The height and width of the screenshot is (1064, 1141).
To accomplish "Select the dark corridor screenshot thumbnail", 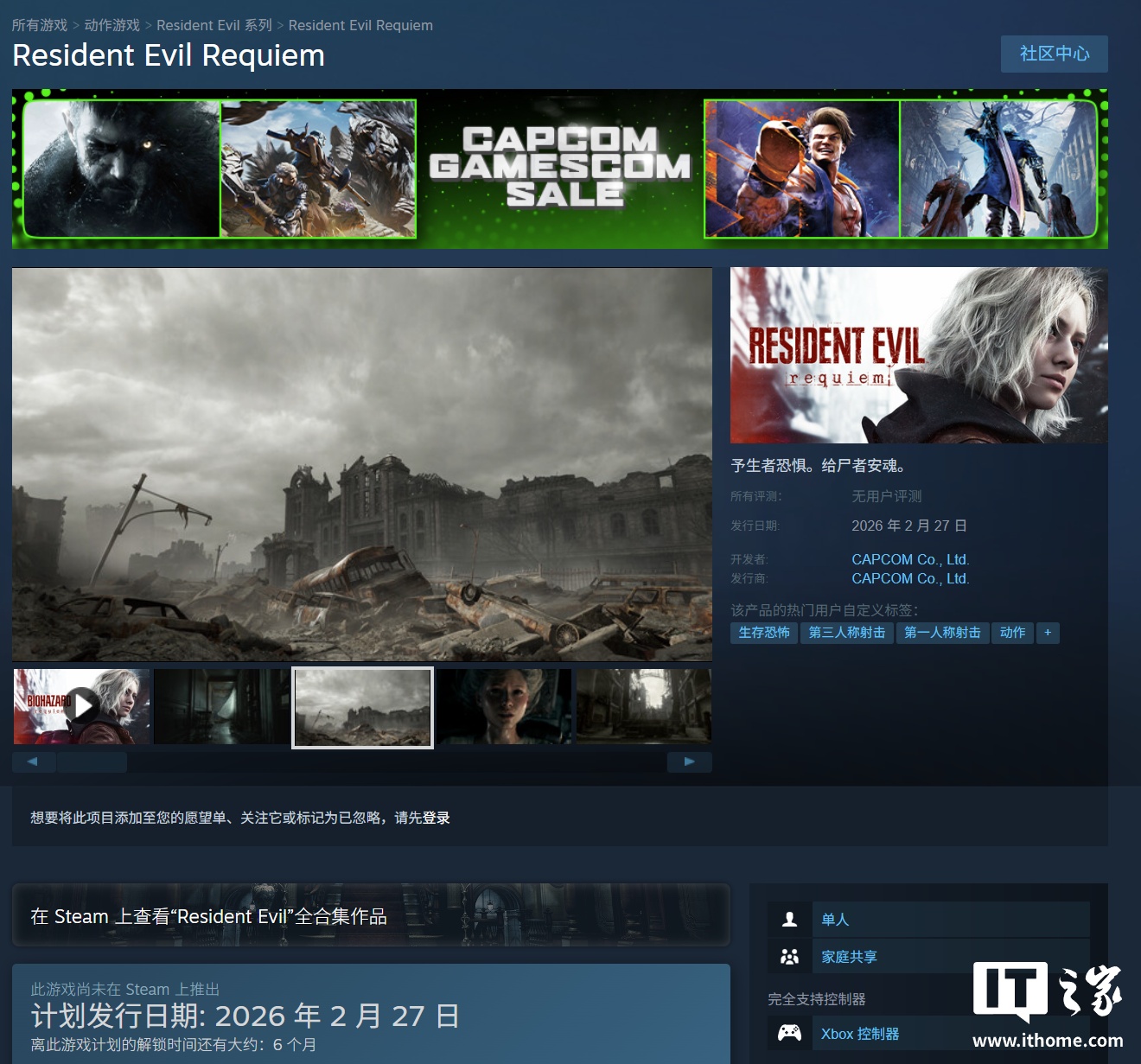I will coord(222,706).
